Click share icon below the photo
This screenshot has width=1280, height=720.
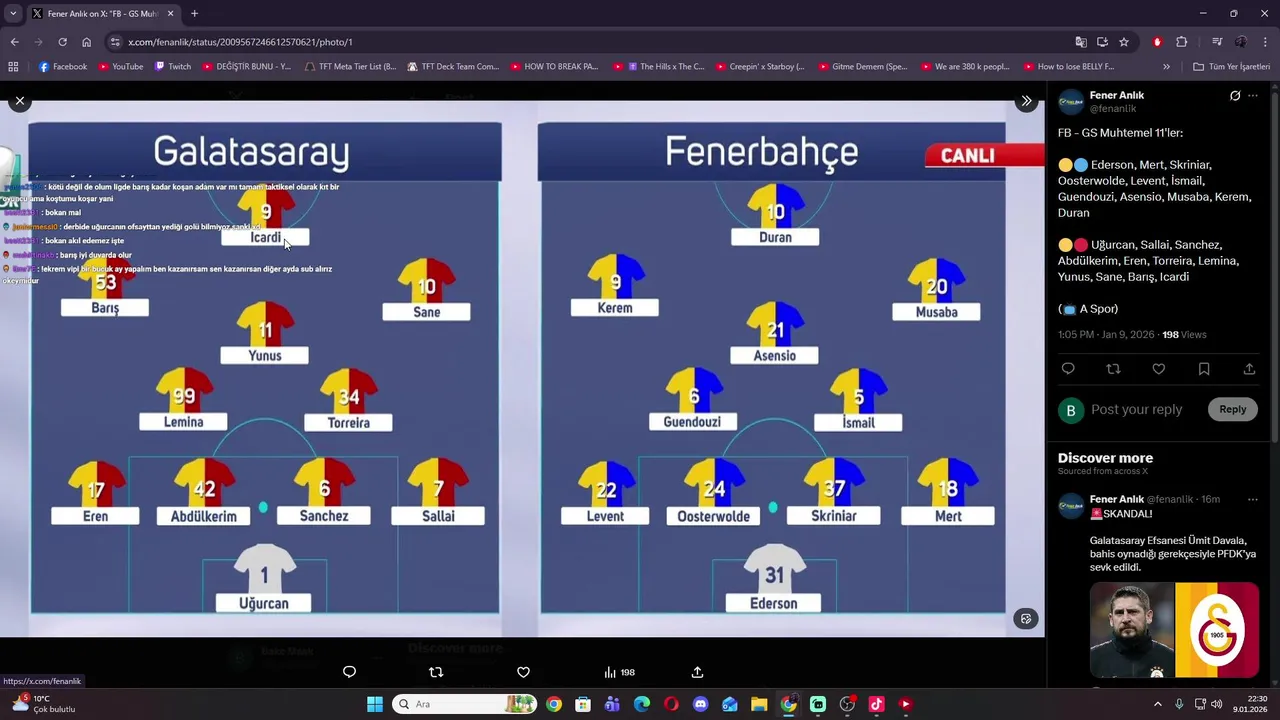[697, 672]
